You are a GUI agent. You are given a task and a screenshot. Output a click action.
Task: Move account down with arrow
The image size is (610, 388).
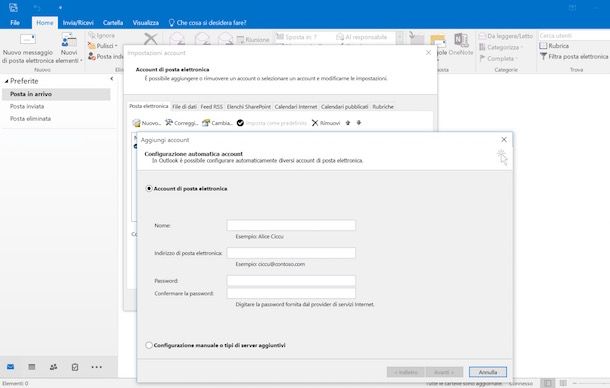tap(359, 123)
